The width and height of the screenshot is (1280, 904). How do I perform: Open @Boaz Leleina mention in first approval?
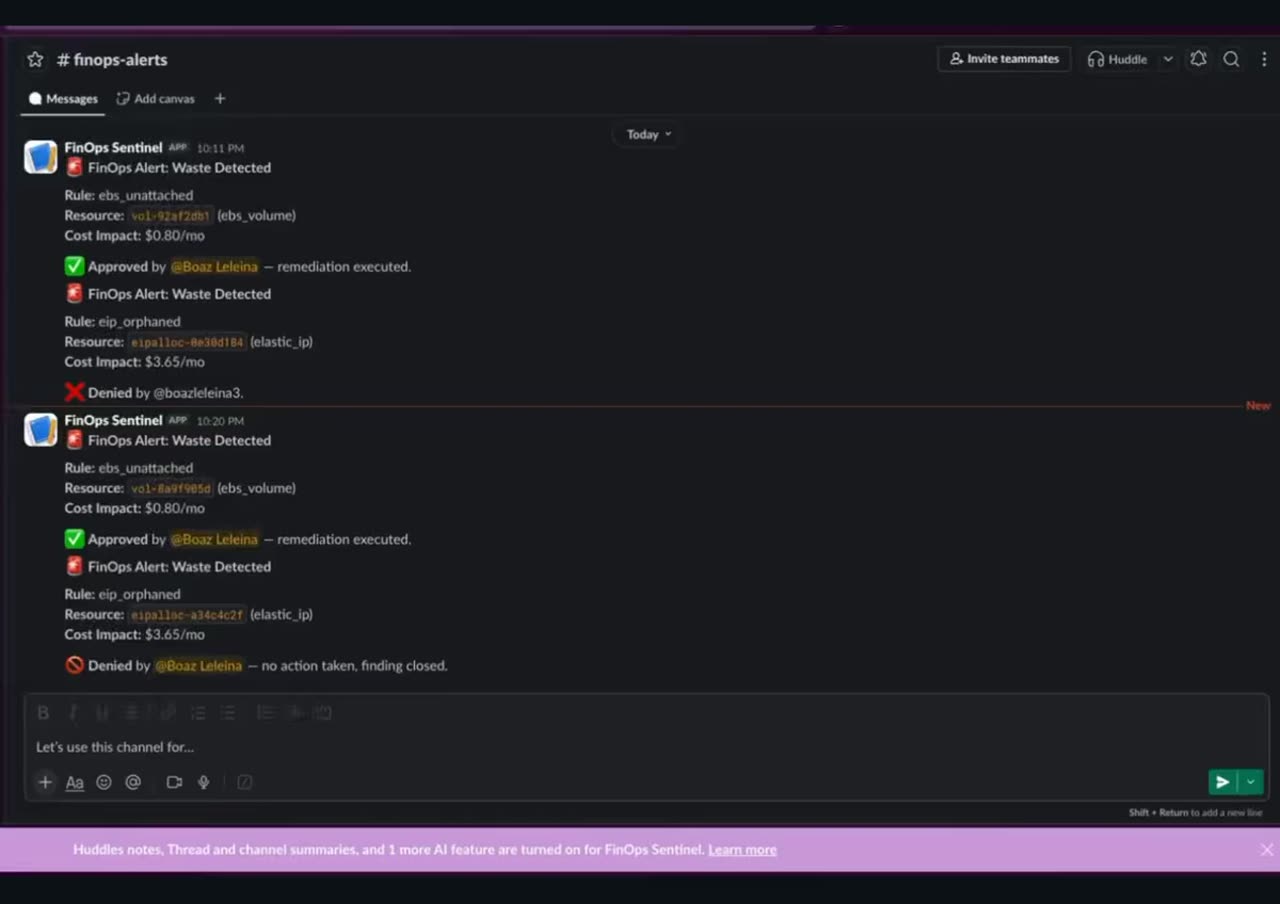(214, 267)
